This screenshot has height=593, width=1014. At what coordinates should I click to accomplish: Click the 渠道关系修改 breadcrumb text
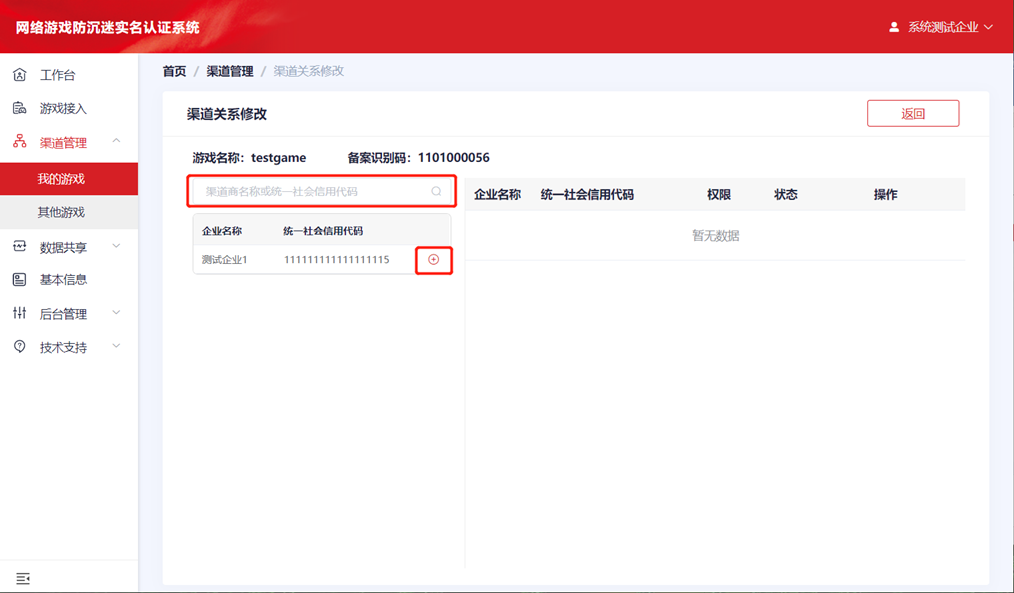coord(308,71)
